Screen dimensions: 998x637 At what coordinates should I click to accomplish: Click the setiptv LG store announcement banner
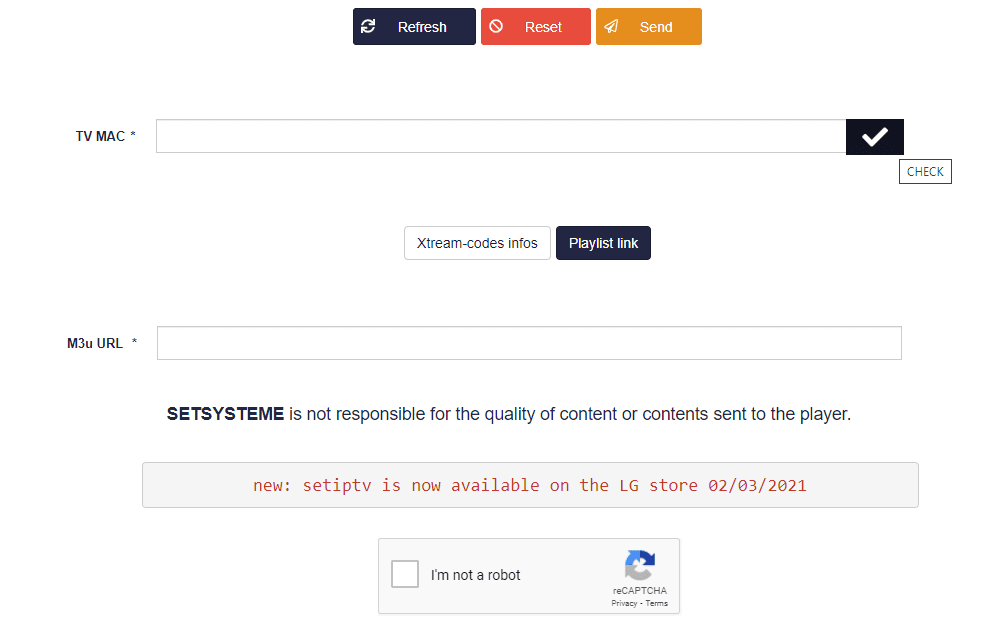[x=530, y=485]
